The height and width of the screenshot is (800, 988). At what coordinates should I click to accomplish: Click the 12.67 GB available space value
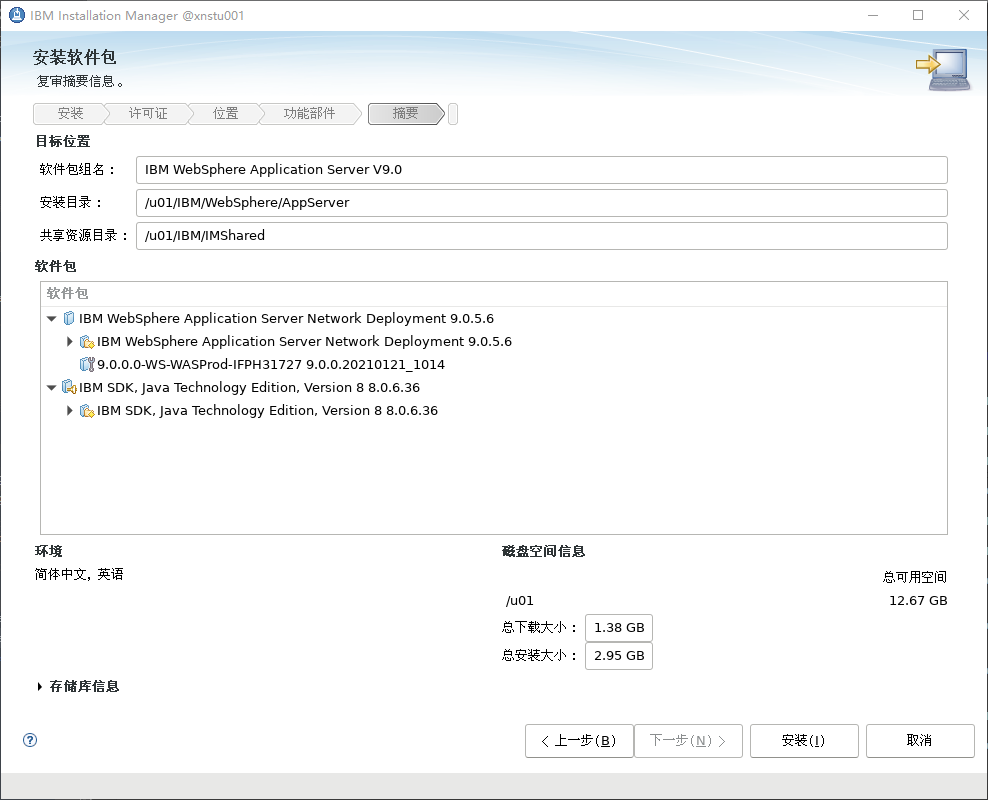pyautogui.click(x=918, y=601)
